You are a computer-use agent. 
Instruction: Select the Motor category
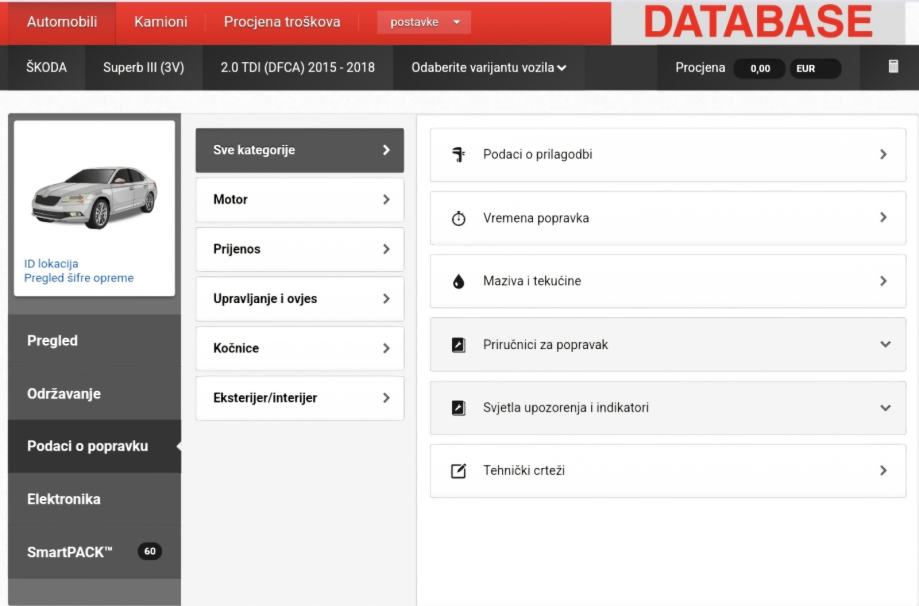[x=299, y=200]
